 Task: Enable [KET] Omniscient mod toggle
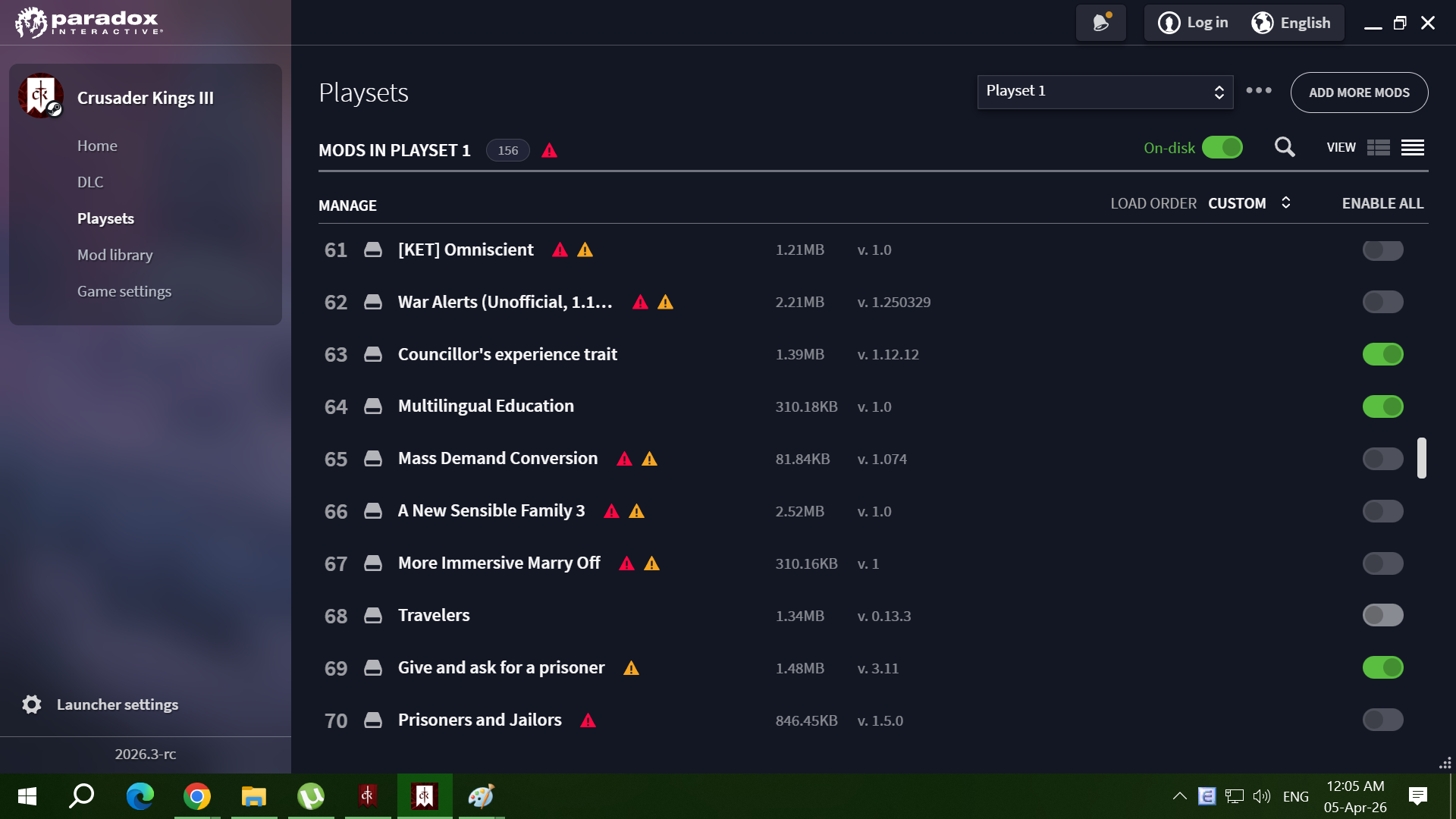[x=1382, y=249]
